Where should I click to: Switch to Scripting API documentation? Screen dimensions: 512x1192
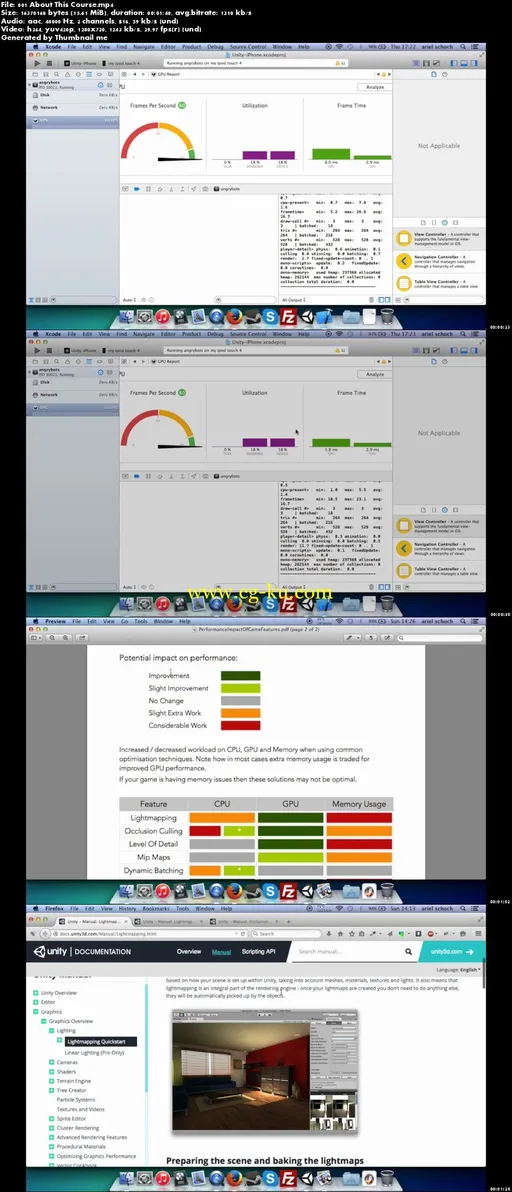pos(259,952)
